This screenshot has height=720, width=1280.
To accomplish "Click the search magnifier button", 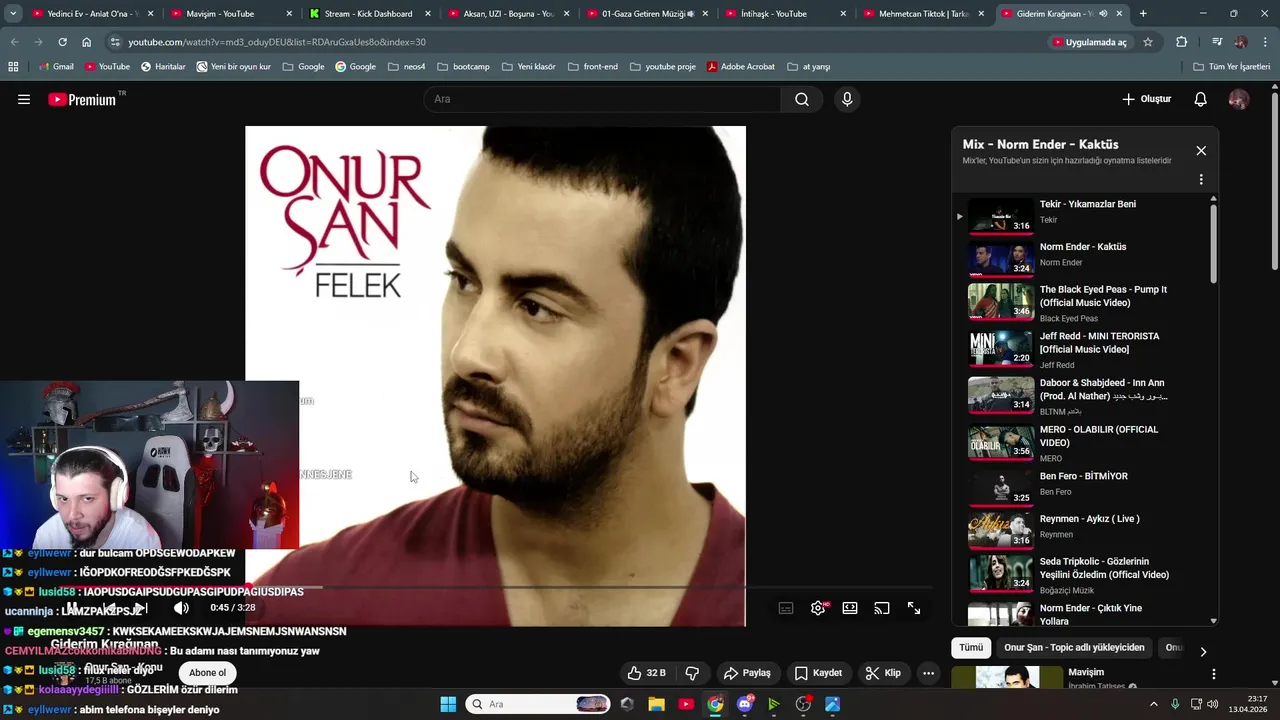I will pos(802,99).
